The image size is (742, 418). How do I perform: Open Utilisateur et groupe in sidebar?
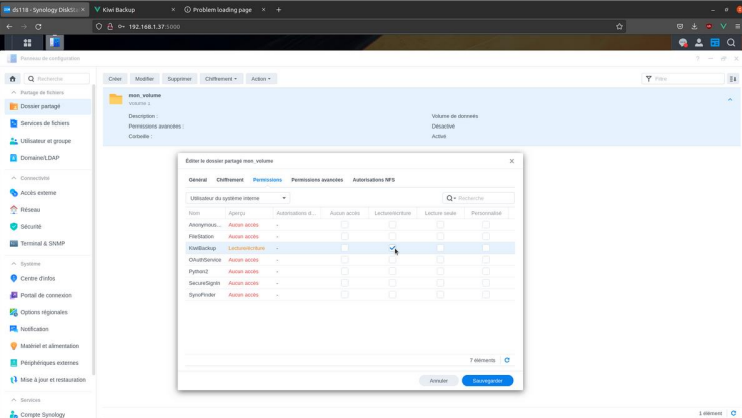[x=47, y=141]
